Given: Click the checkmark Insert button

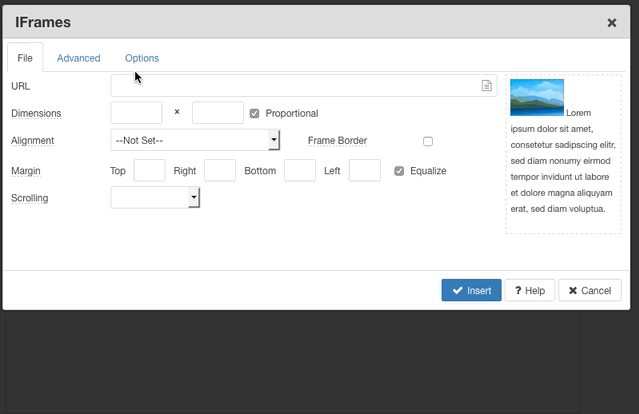Looking at the screenshot, I should 472,290.
